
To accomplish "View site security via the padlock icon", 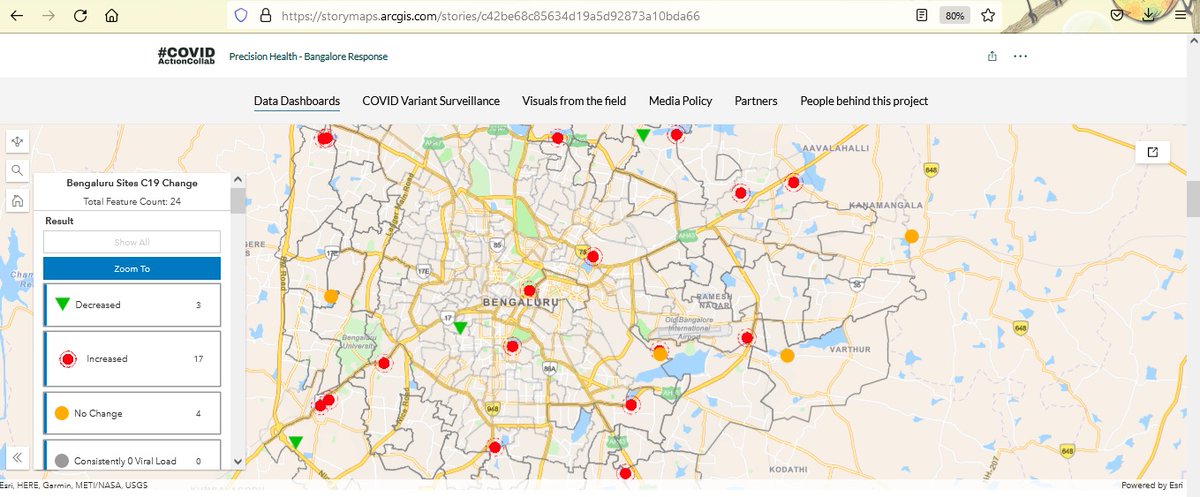I will pos(265,16).
